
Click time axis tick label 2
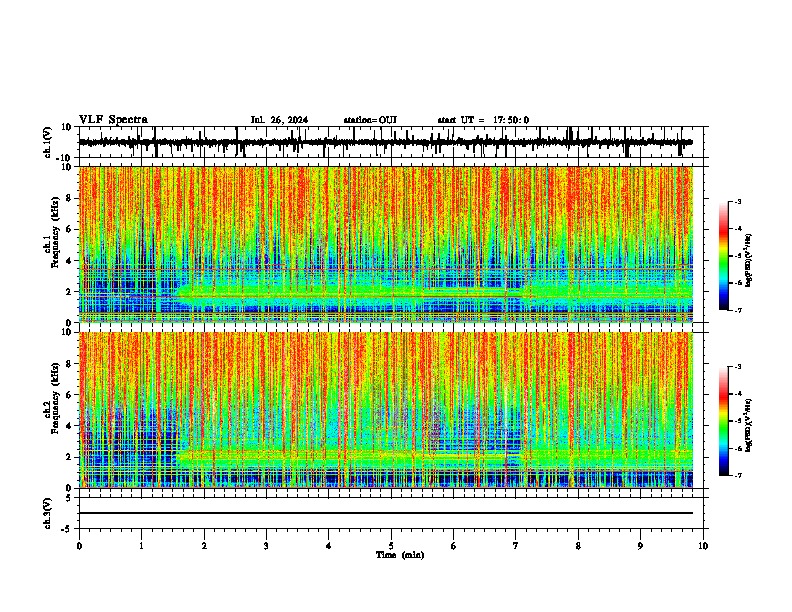[204, 546]
